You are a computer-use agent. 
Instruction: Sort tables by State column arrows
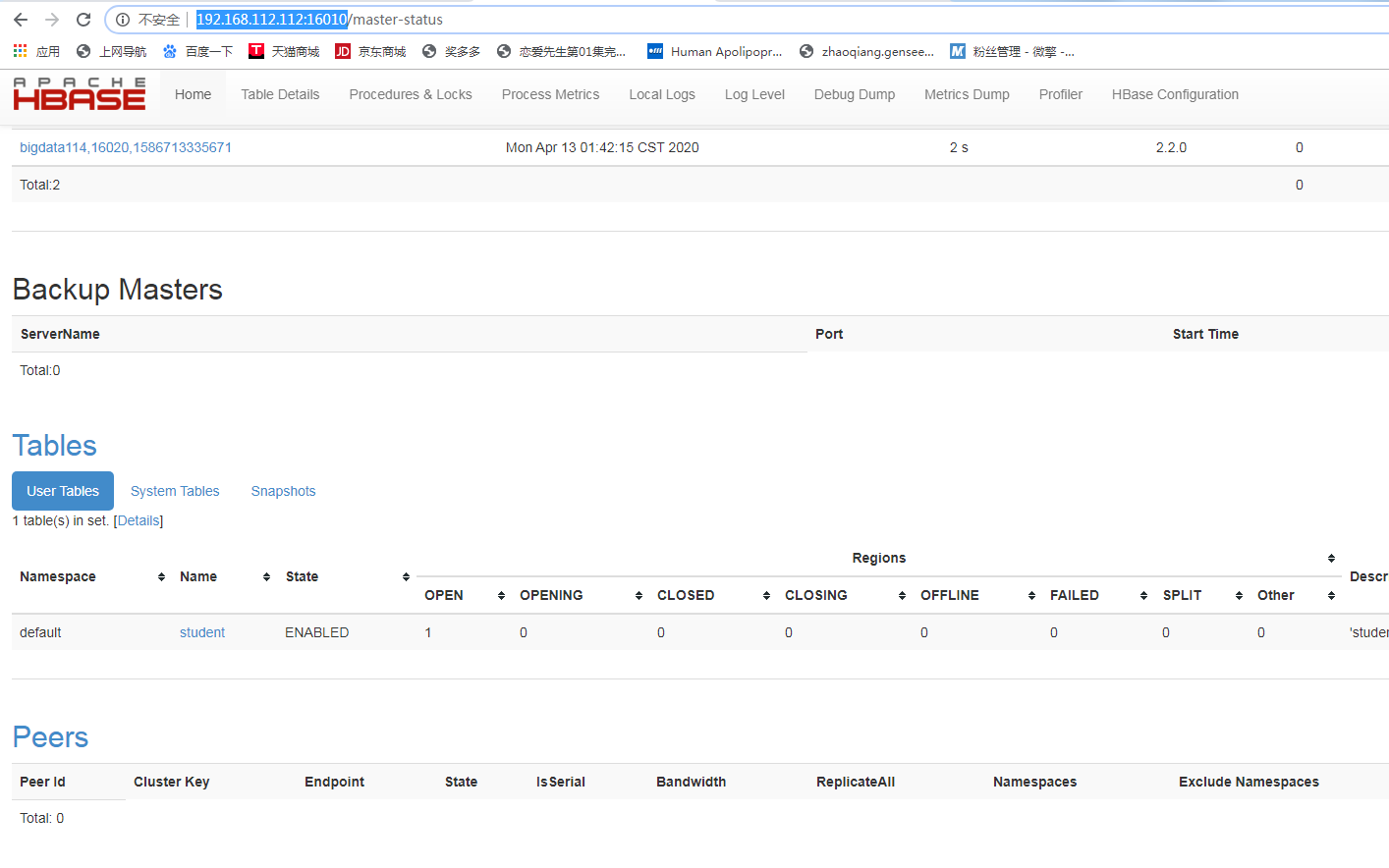pos(406,577)
